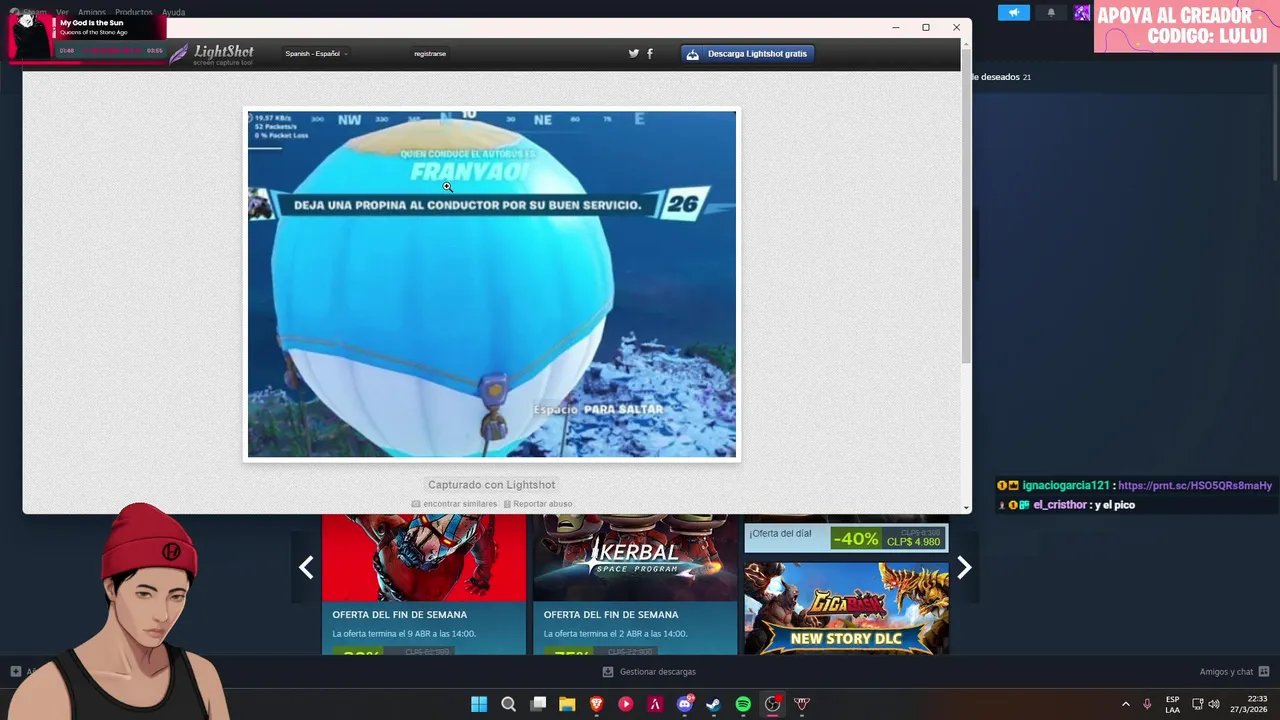Open the volume tray icon
This screenshot has width=1280, height=720.
point(1214,704)
